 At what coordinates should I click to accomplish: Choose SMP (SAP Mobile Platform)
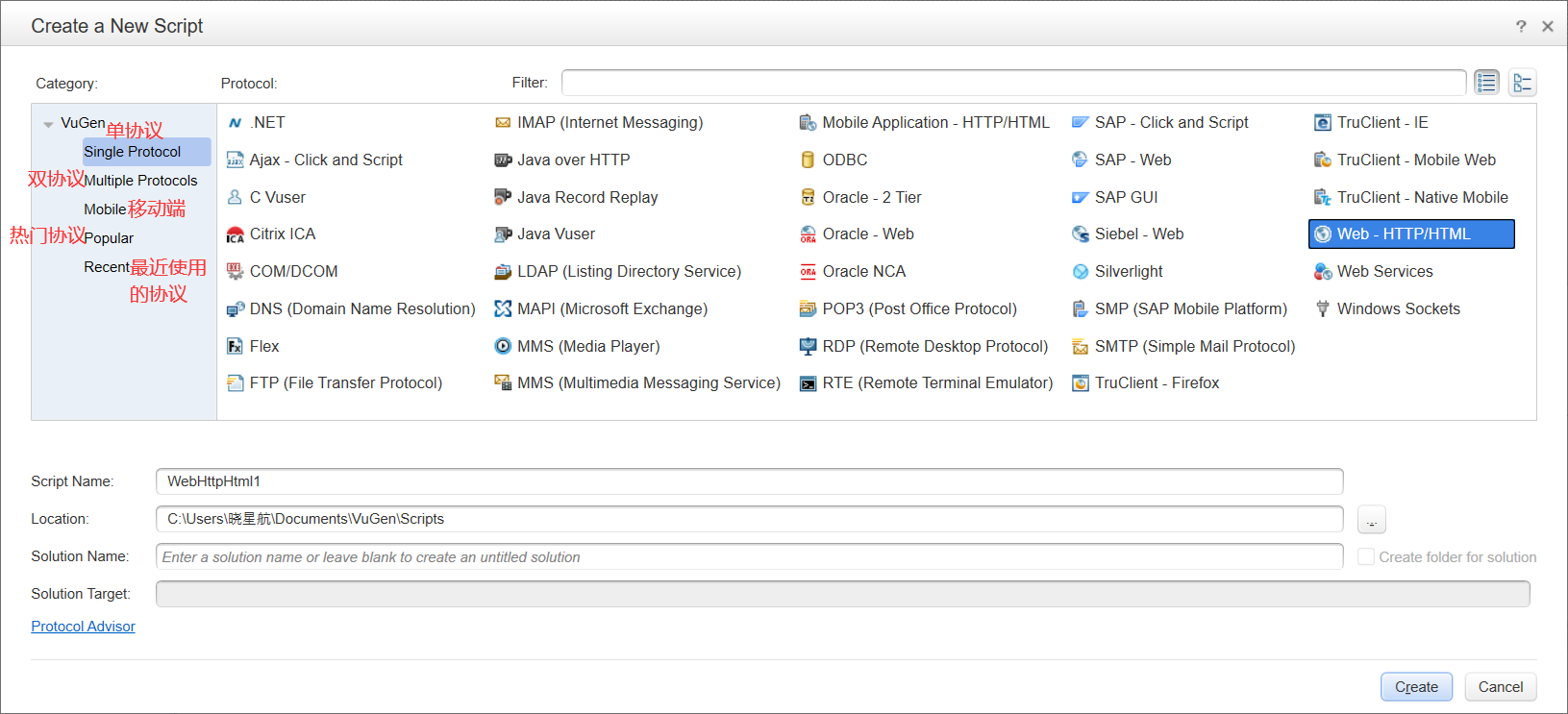pyautogui.click(x=1180, y=309)
